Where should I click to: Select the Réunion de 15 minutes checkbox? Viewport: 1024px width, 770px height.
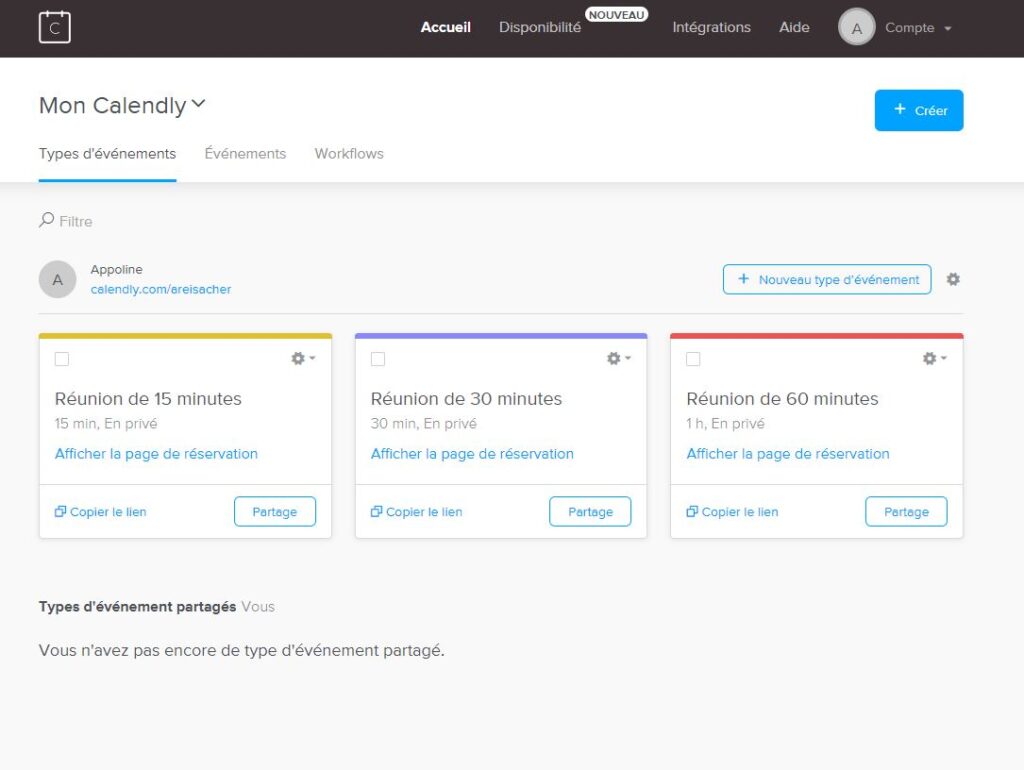click(63, 358)
